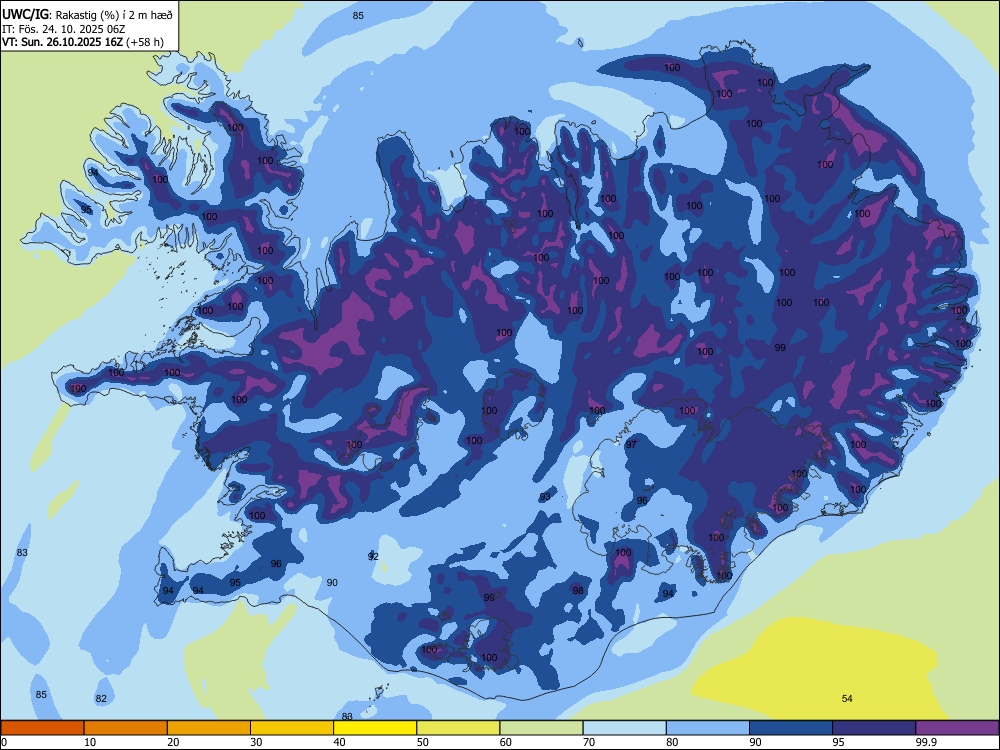Click the legend tick label '99.9'
This screenshot has height=750, width=1000.
[926, 742]
